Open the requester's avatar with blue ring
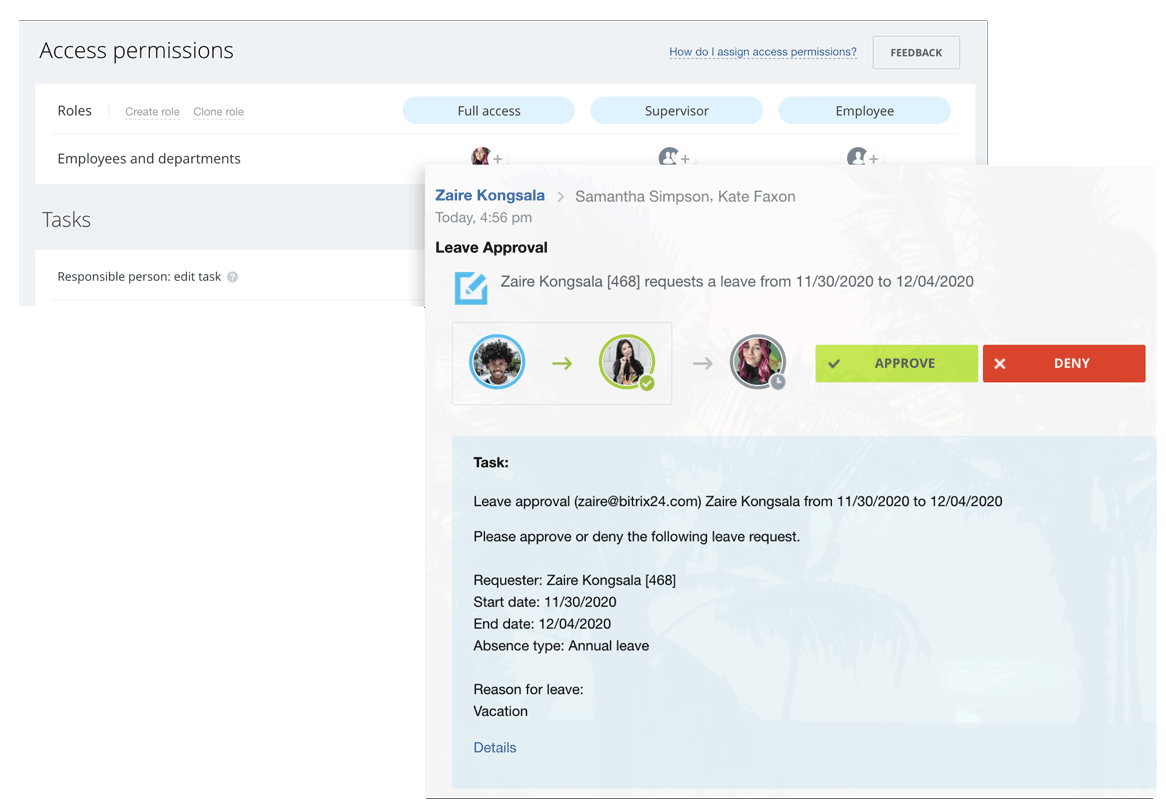The width and height of the screenshot is (1166, 808). pos(497,362)
